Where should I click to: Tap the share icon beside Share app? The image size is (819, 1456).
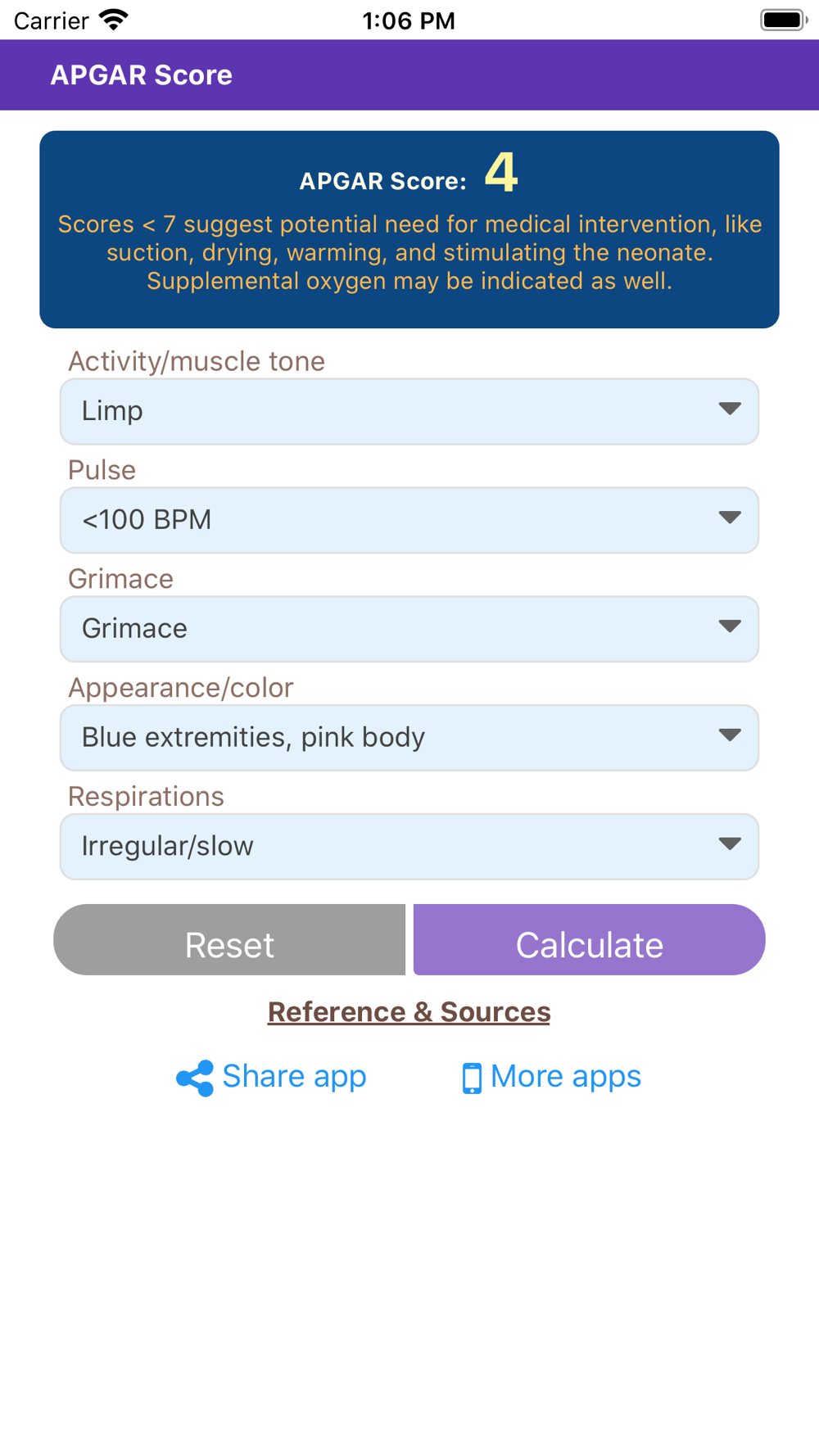(x=195, y=1078)
